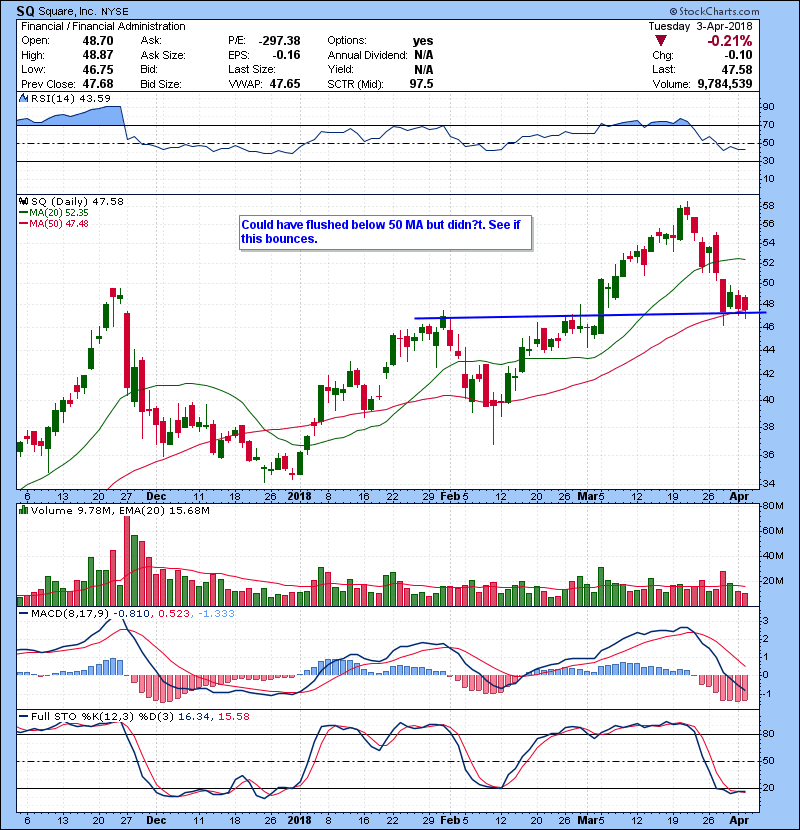Click the SQ (Daily) 47.58 price label
Viewport: 800px width, 830px height.
pos(77,201)
